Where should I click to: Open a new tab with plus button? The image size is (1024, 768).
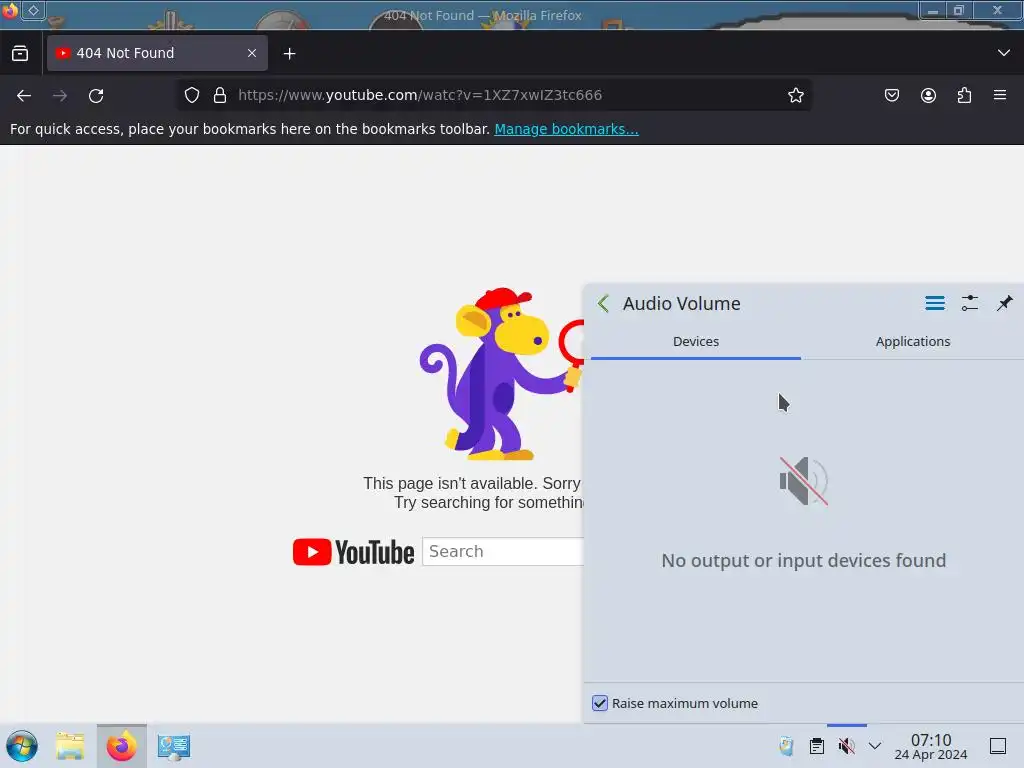click(x=289, y=54)
